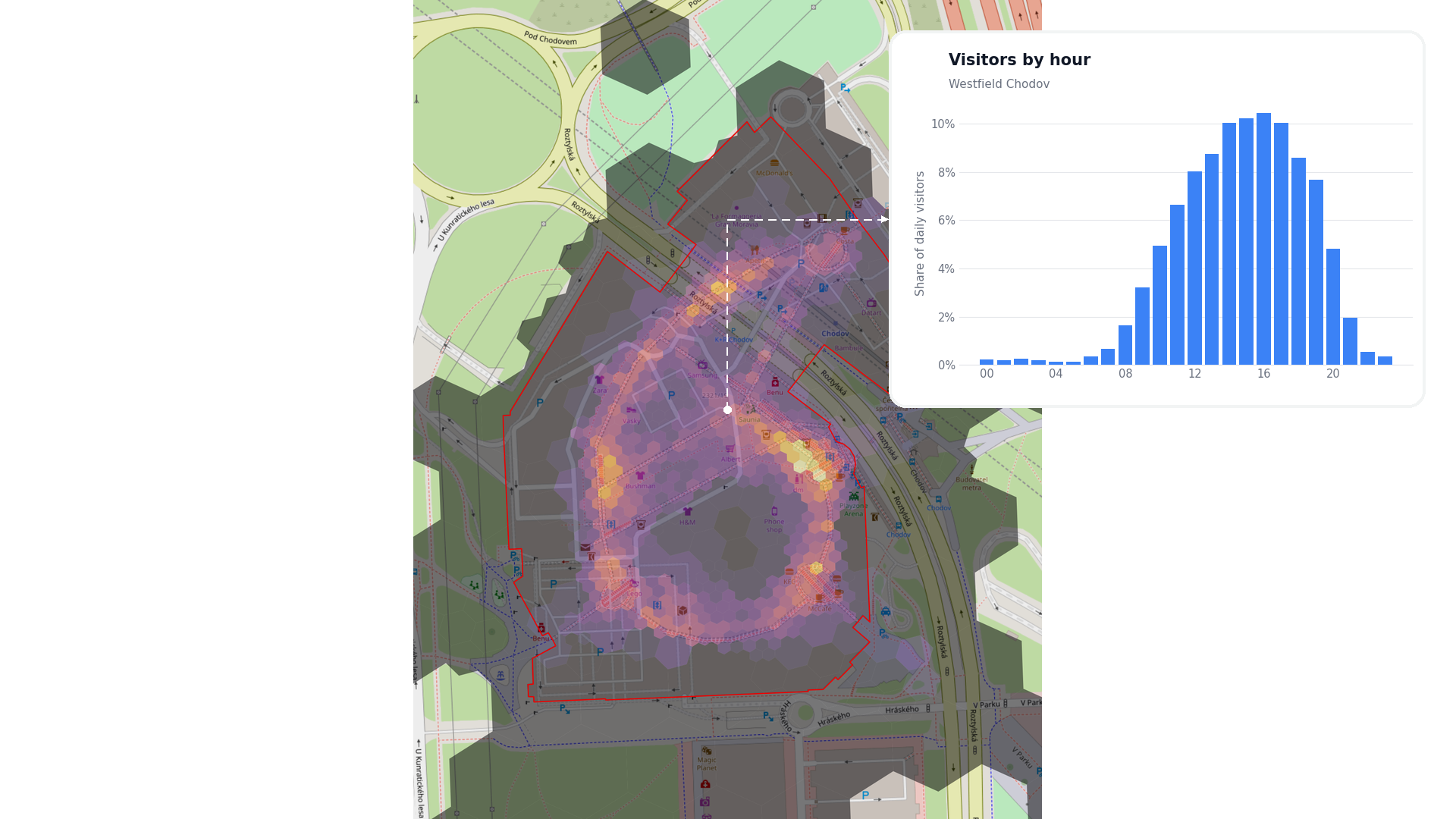Click the Costa coffee cup icon
Image resolution: width=1456 pixels, height=819 pixels.
845,231
